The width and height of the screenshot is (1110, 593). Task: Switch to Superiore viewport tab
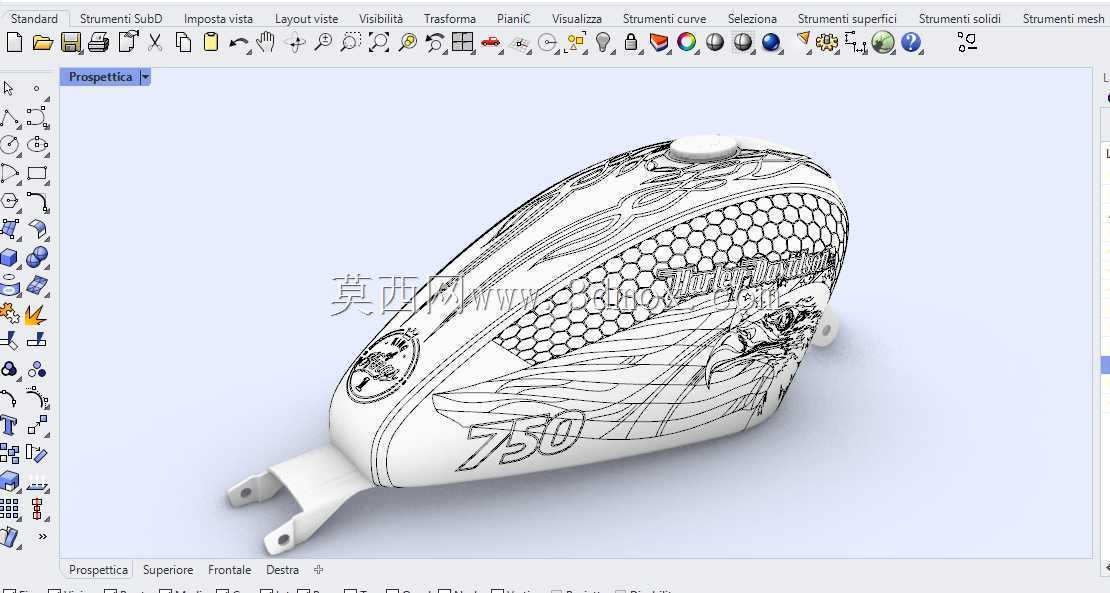tap(168, 570)
